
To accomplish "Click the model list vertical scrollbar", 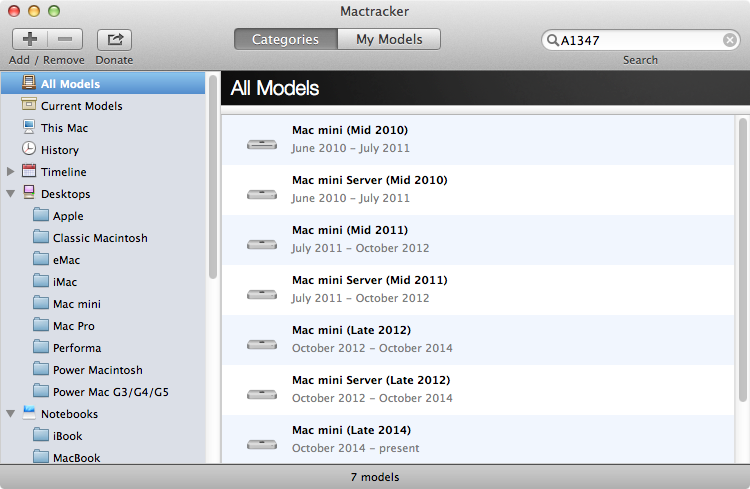I will [x=742, y=261].
